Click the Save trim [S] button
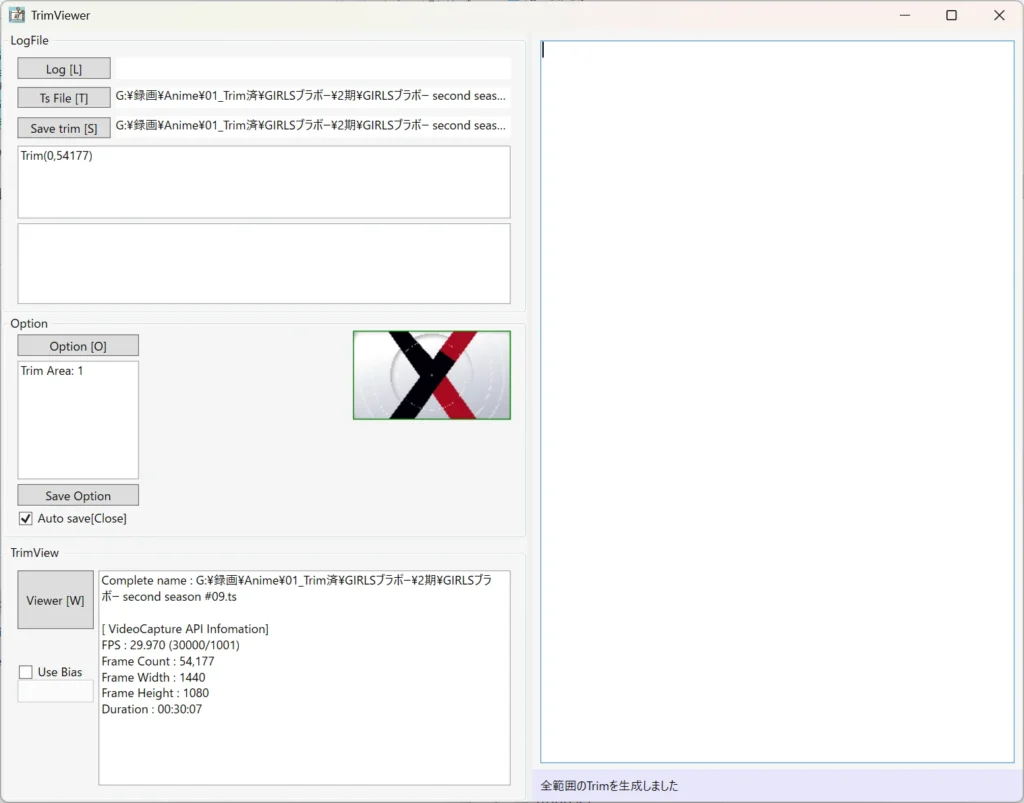The width and height of the screenshot is (1024, 803). pos(64,128)
